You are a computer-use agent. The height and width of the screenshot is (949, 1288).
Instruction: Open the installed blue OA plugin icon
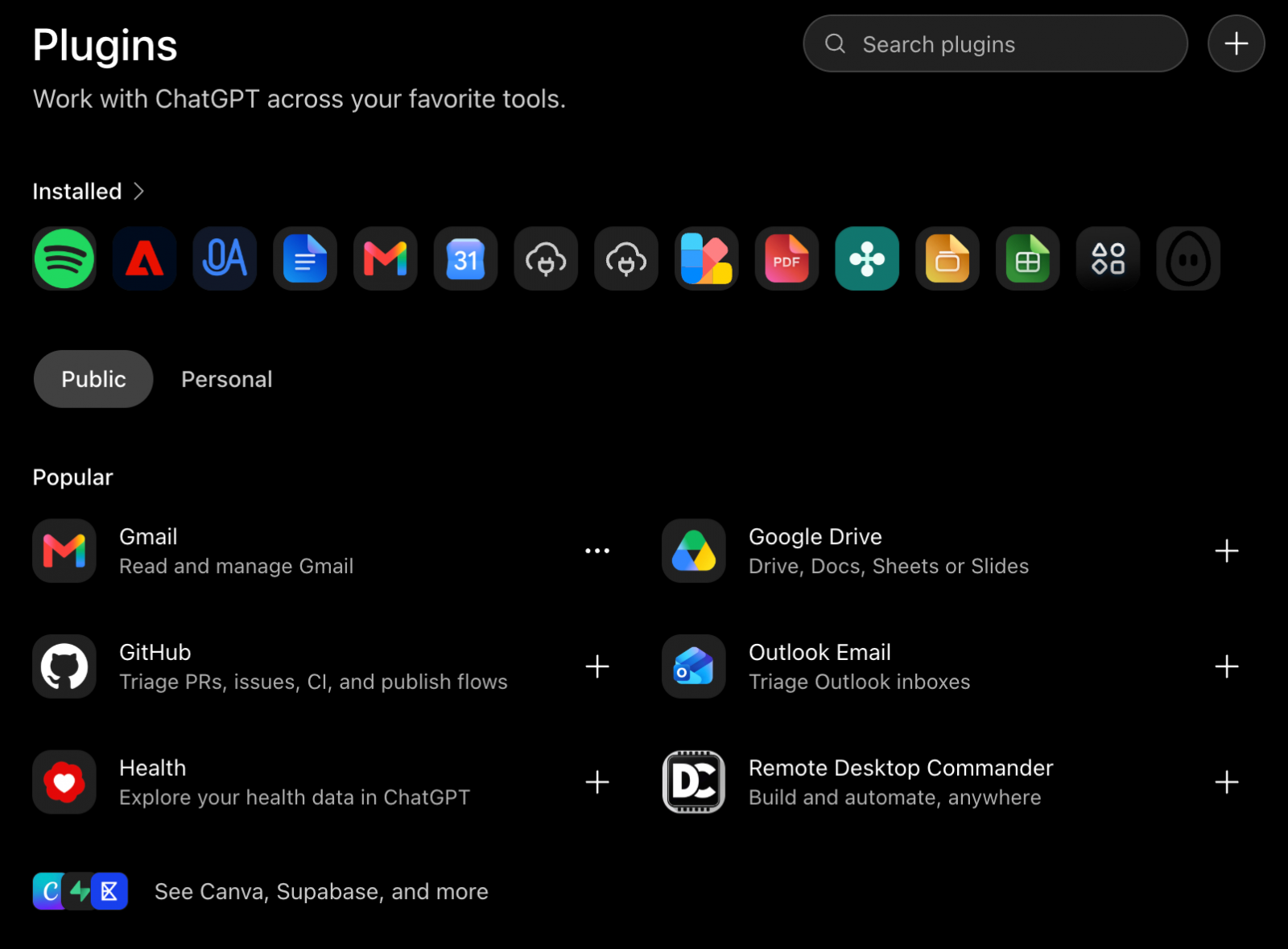pos(225,258)
